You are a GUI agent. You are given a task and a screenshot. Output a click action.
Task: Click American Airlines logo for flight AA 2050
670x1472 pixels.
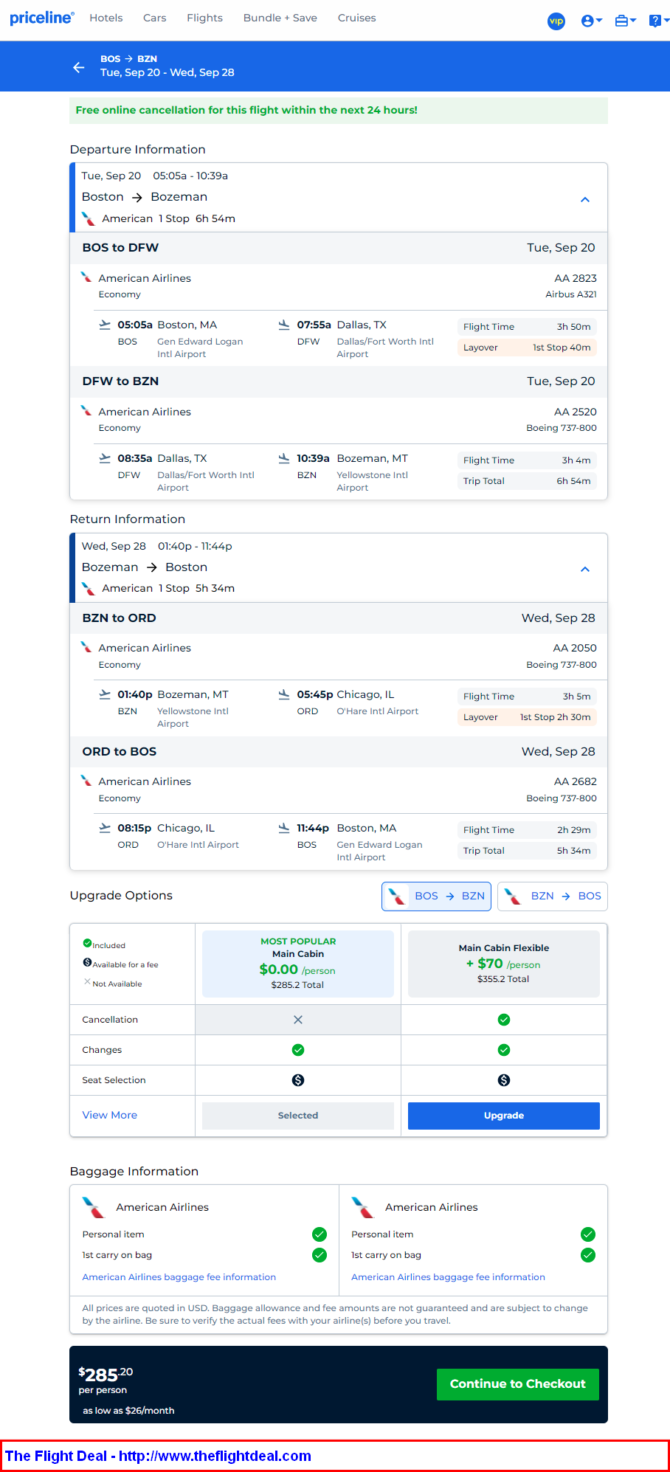click(87, 648)
